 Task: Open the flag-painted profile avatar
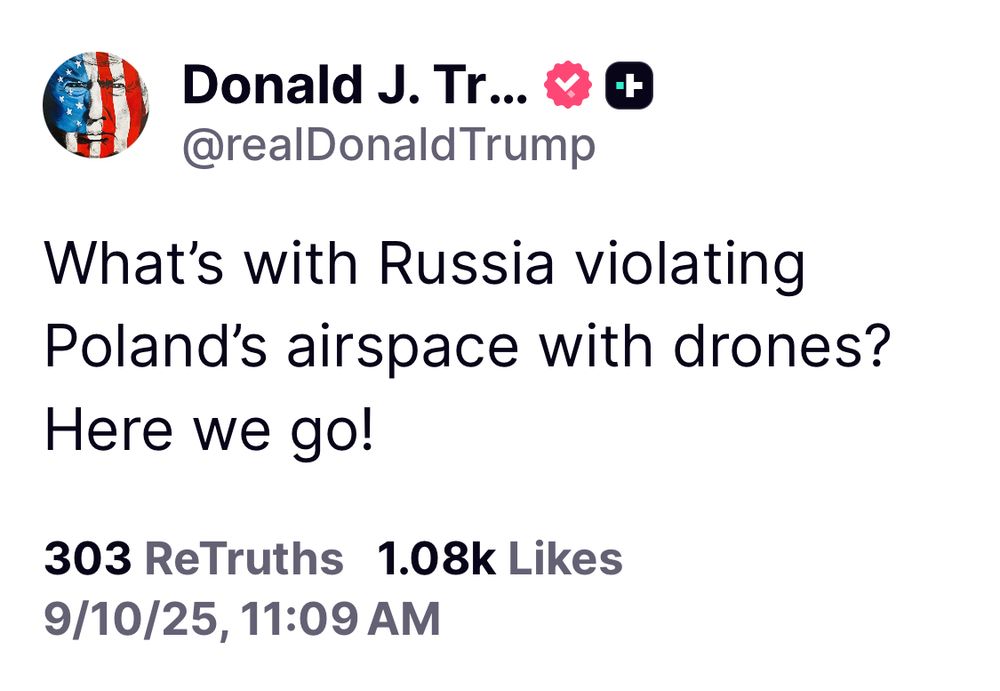97,106
